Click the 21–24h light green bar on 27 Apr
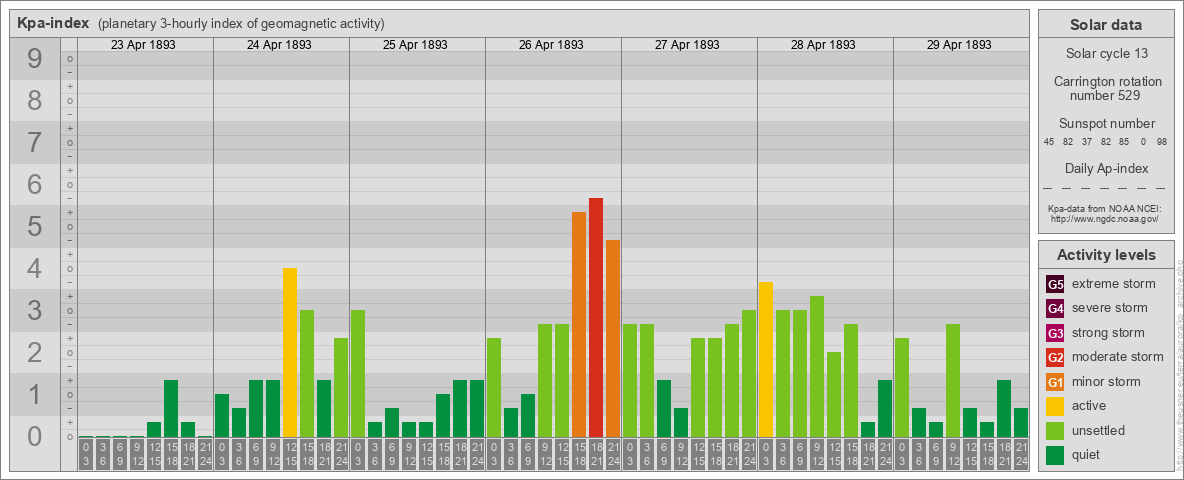The image size is (1184, 480). pyautogui.click(x=749, y=374)
